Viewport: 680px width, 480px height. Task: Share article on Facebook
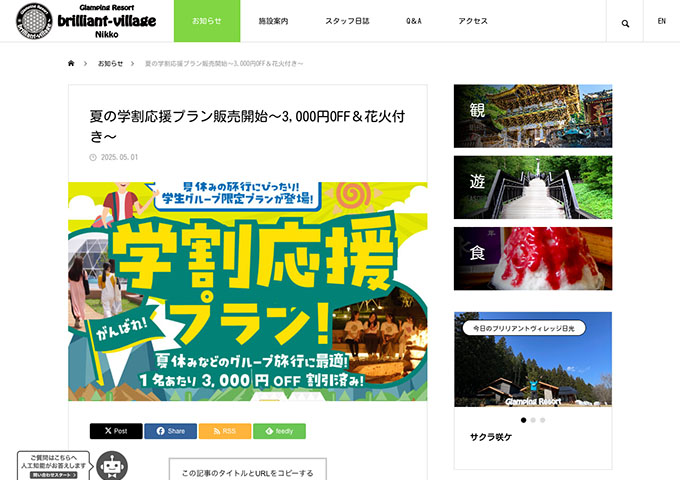[170, 431]
